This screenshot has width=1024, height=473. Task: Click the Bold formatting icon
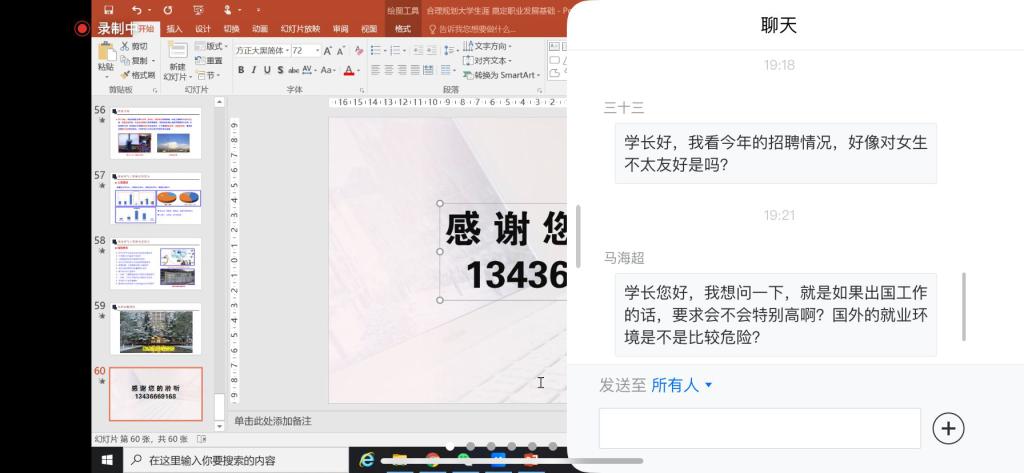tap(241, 70)
